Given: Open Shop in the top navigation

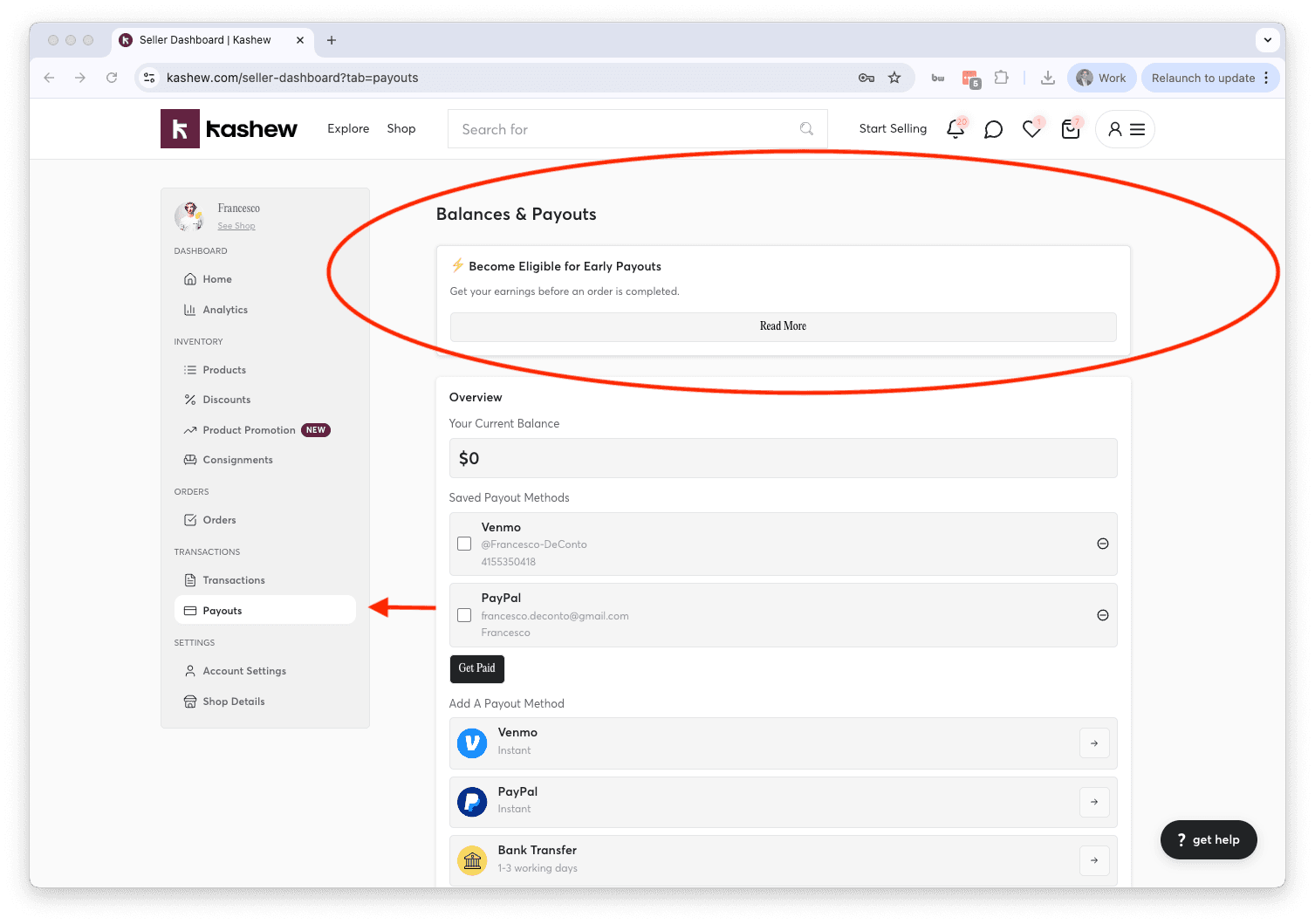Looking at the screenshot, I should point(401,128).
